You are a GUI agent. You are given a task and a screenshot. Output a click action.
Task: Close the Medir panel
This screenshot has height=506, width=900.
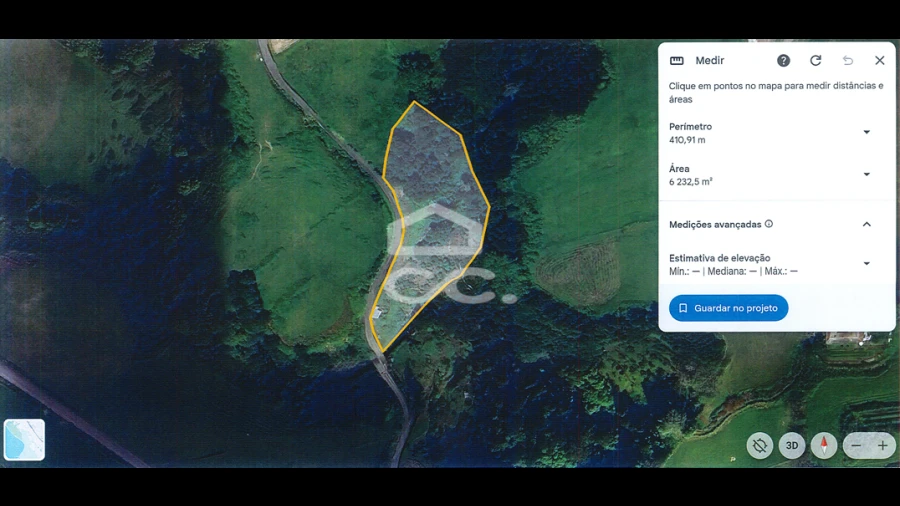[x=879, y=60]
